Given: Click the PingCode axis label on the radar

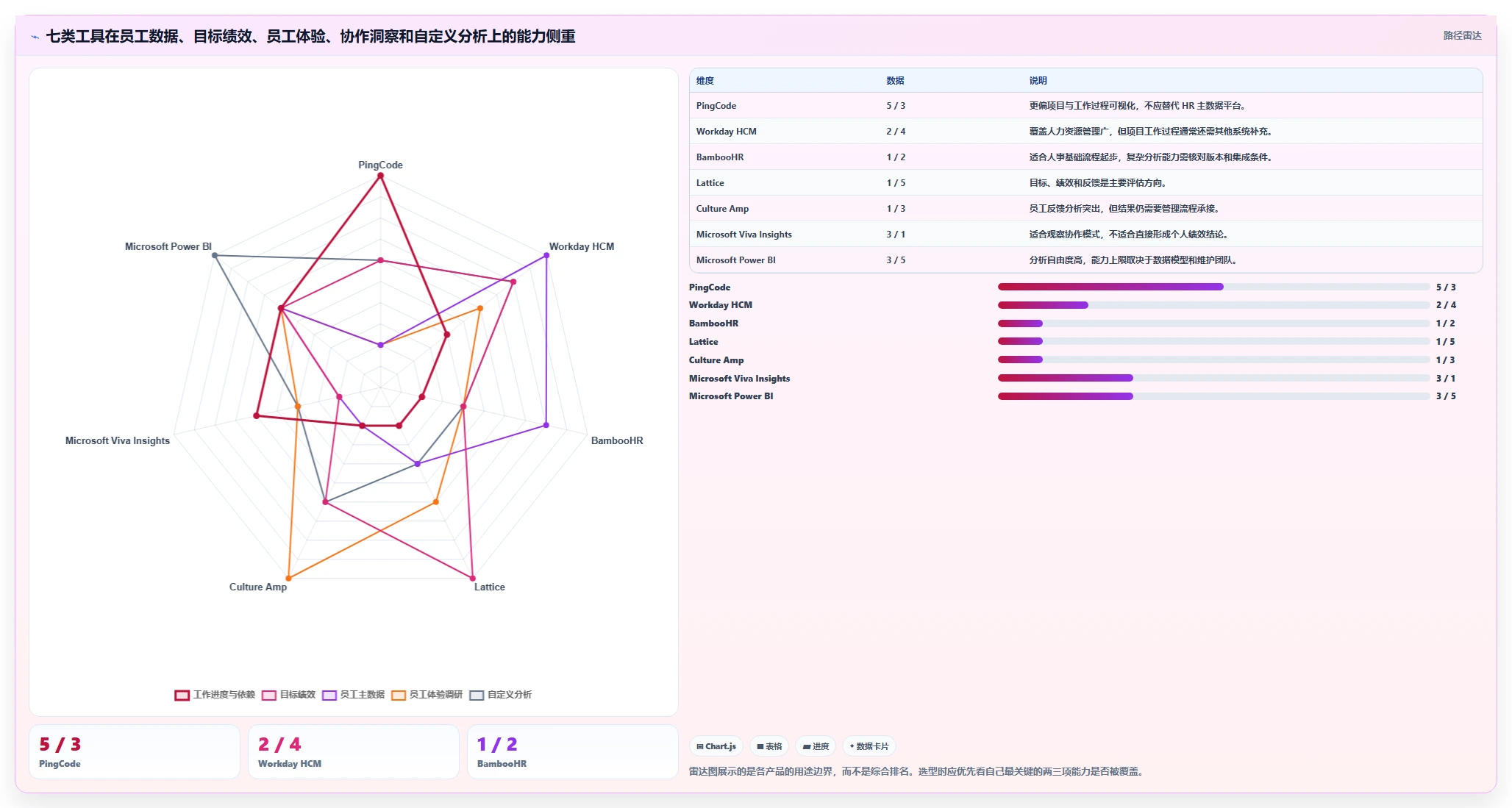Looking at the screenshot, I should pos(380,165).
